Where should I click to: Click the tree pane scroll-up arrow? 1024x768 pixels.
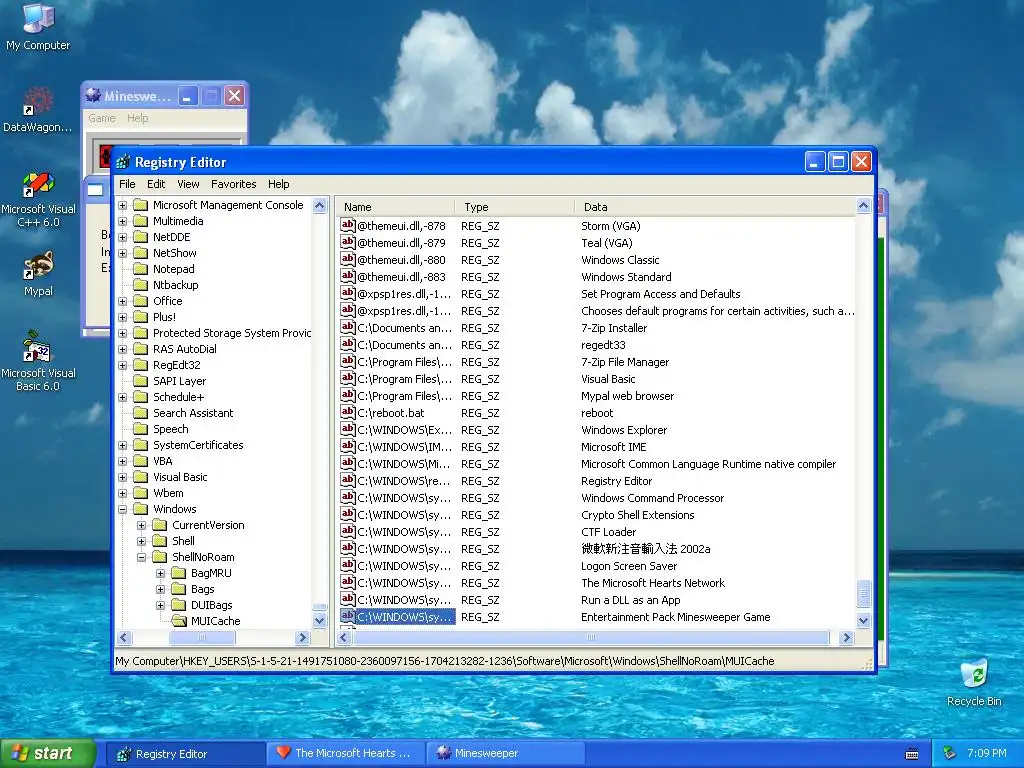[319, 206]
